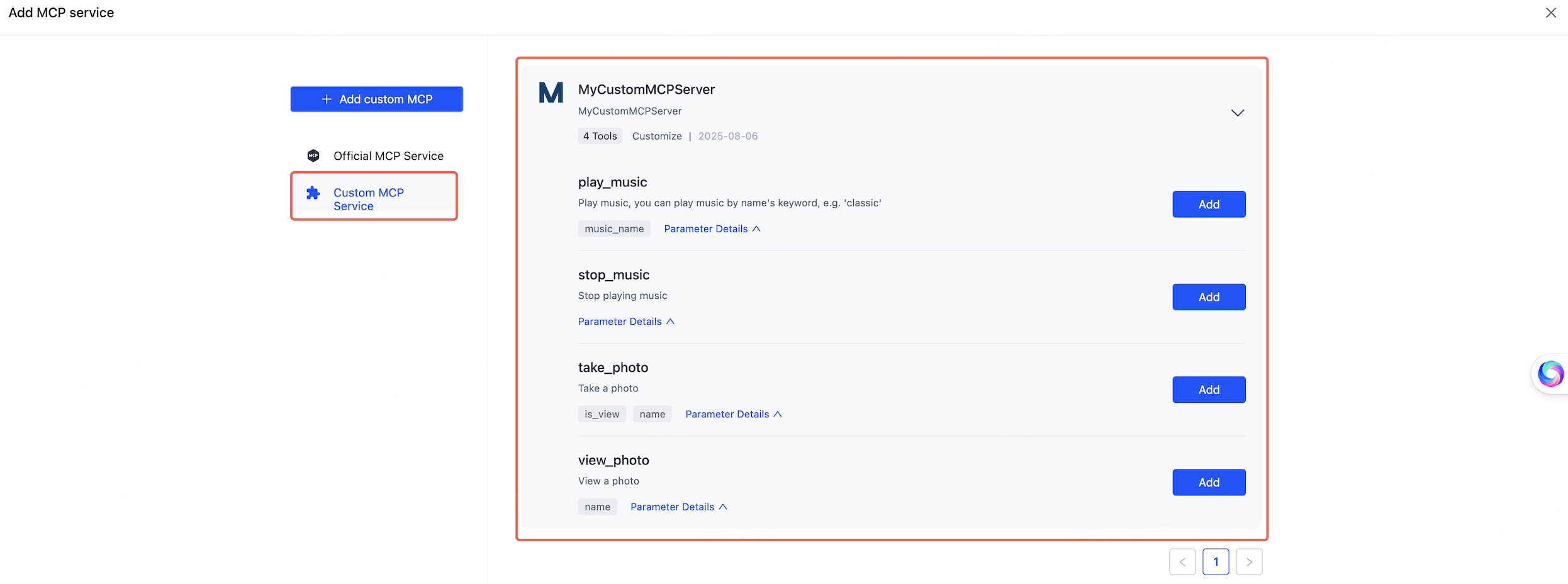Add the take_photo tool

point(1209,390)
